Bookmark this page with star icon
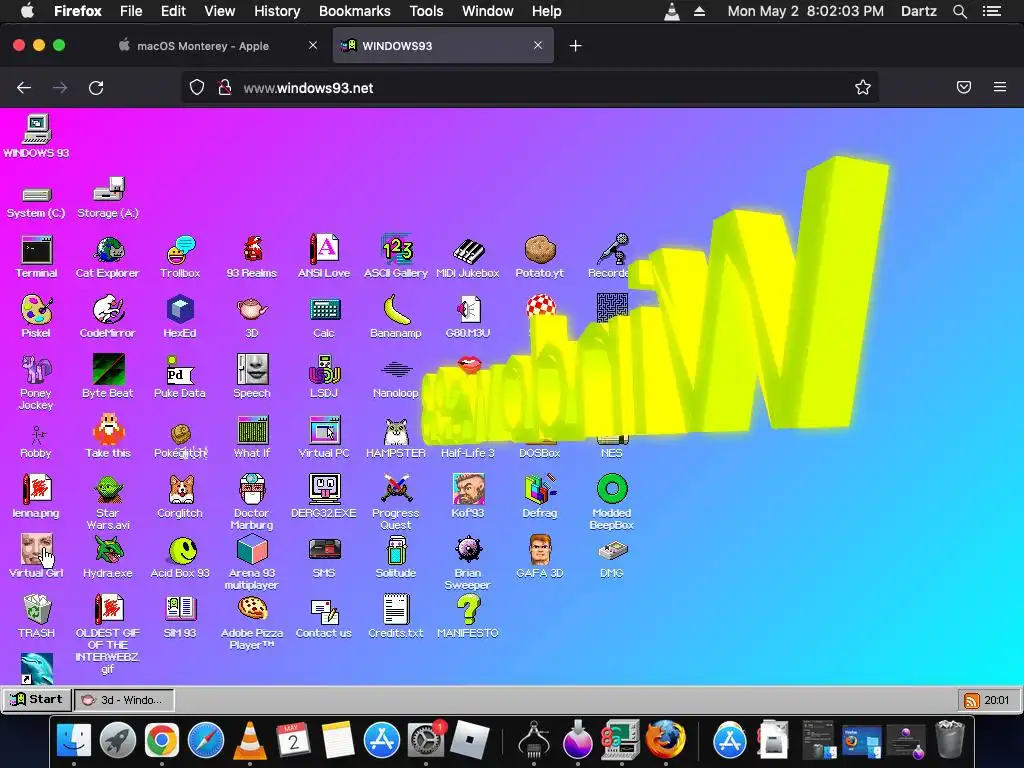The width and height of the screenshot is (1024, 768). point(863,88)
